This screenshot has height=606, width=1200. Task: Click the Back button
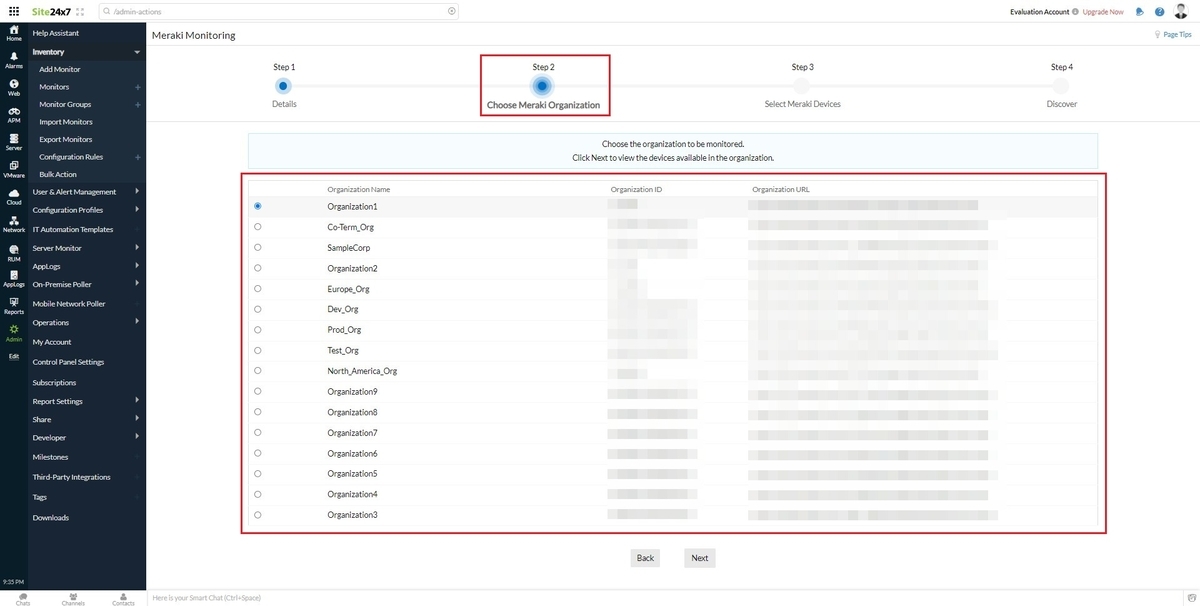click(x=646, y=558)
